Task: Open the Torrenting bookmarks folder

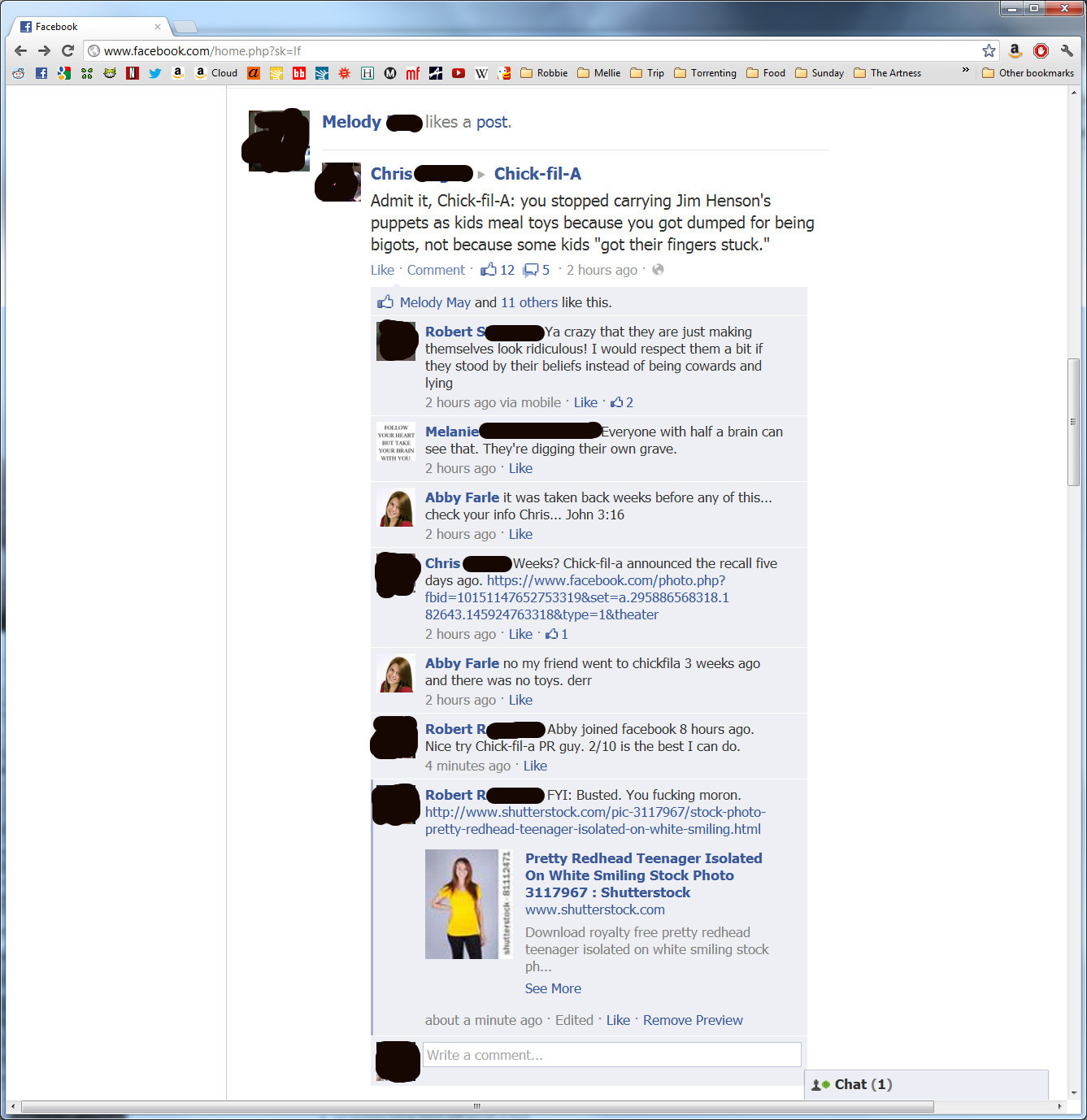Action: click(705, 73)
